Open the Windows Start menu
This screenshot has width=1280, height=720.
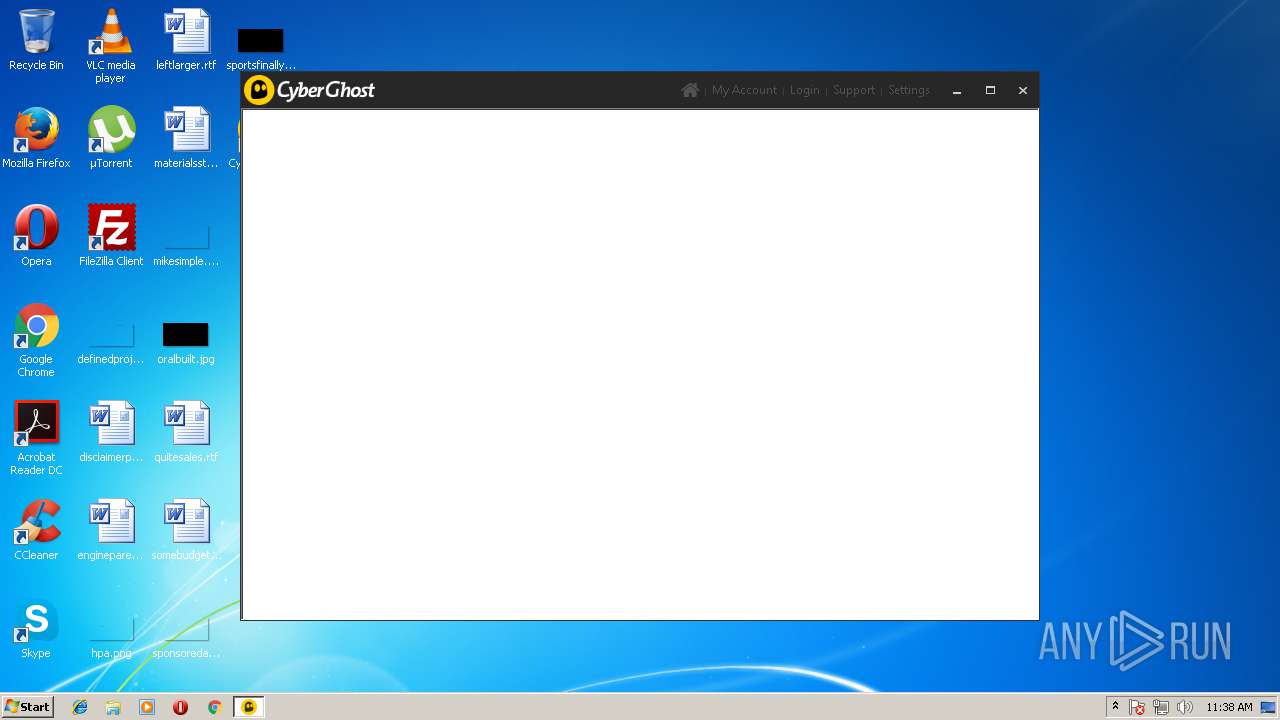point(27,706)
